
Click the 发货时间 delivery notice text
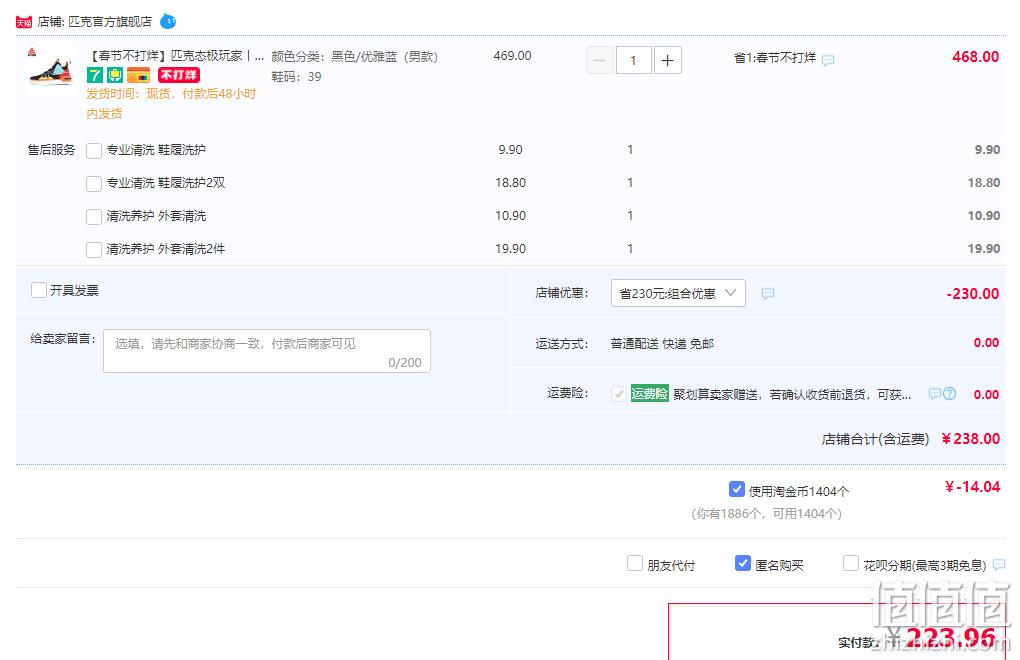(171, 103)
